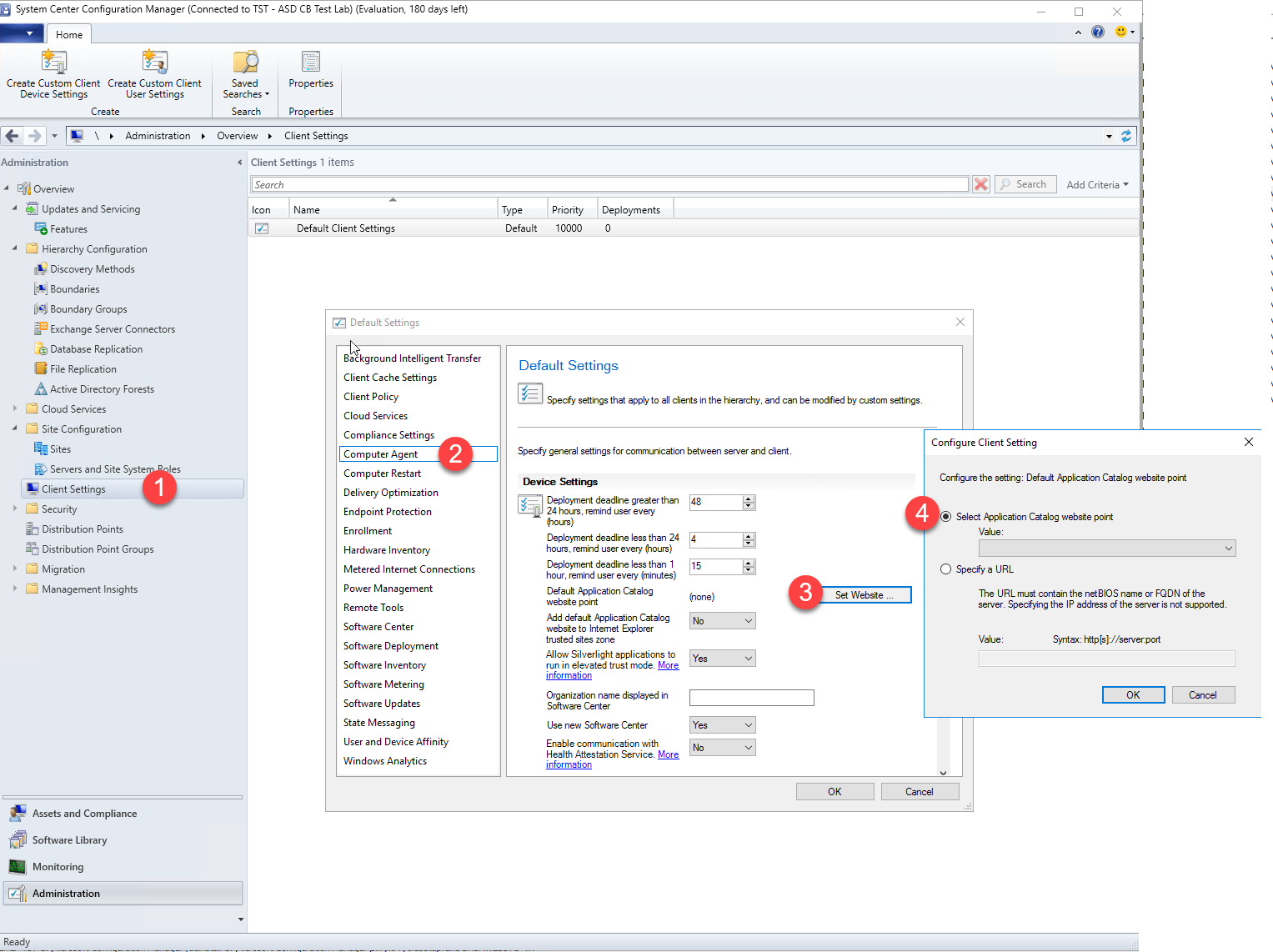Open Active Directory Forests node
This screenshot has width=1273, height=952.
pos(102,389)
